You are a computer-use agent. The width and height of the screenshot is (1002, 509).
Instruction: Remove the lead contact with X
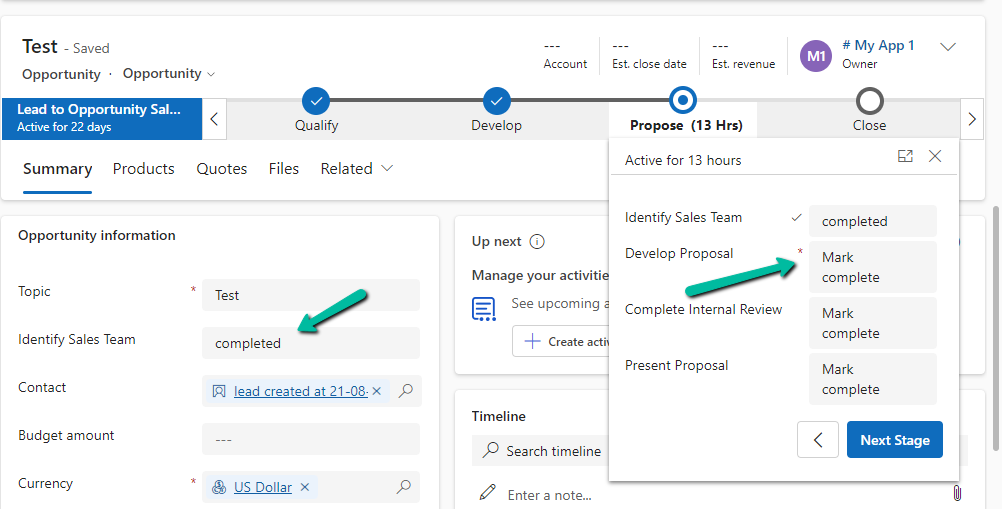pos(376,391)
